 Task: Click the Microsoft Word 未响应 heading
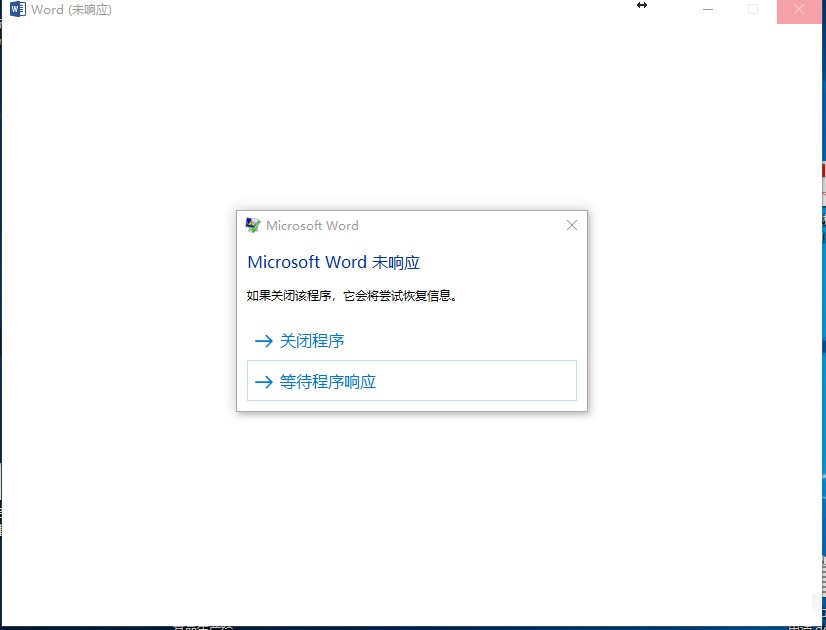click(333, 262)
